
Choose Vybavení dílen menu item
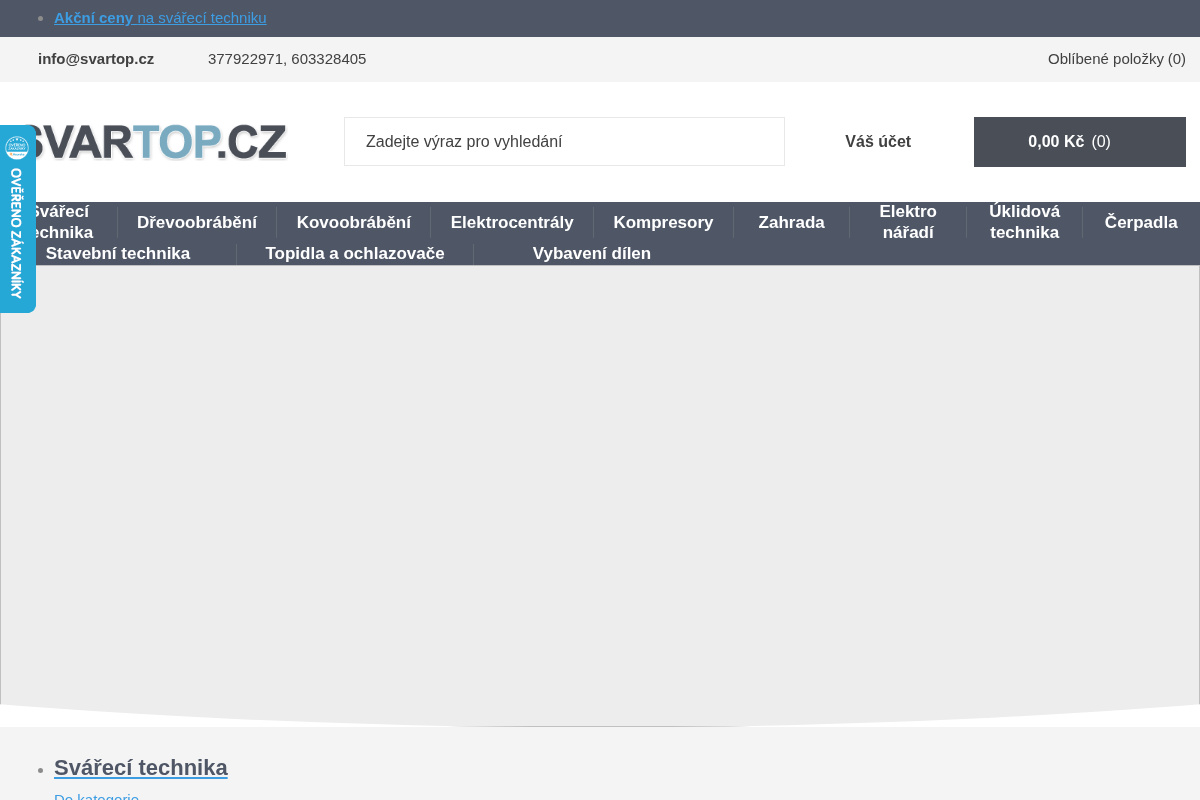pyautogui.click(x=592, y=254)
